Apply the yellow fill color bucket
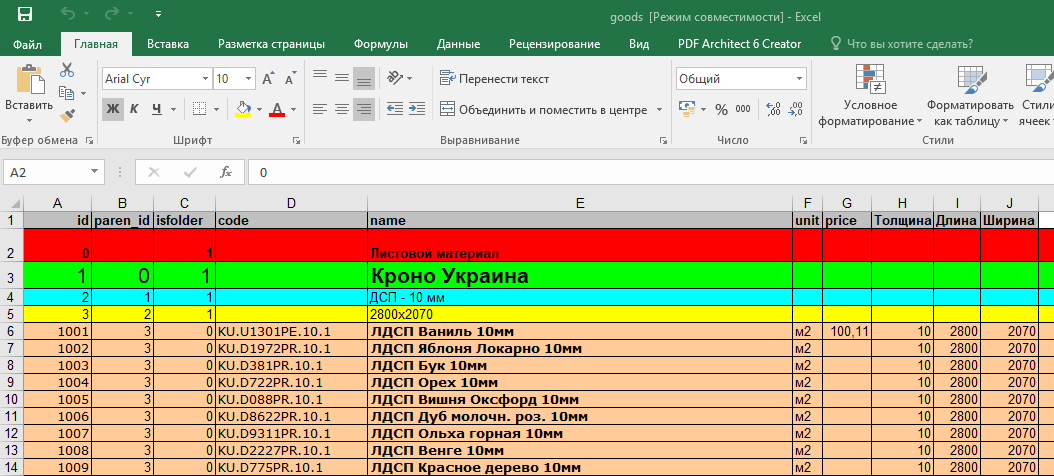 pyautogui.click(x=243, y=109)
